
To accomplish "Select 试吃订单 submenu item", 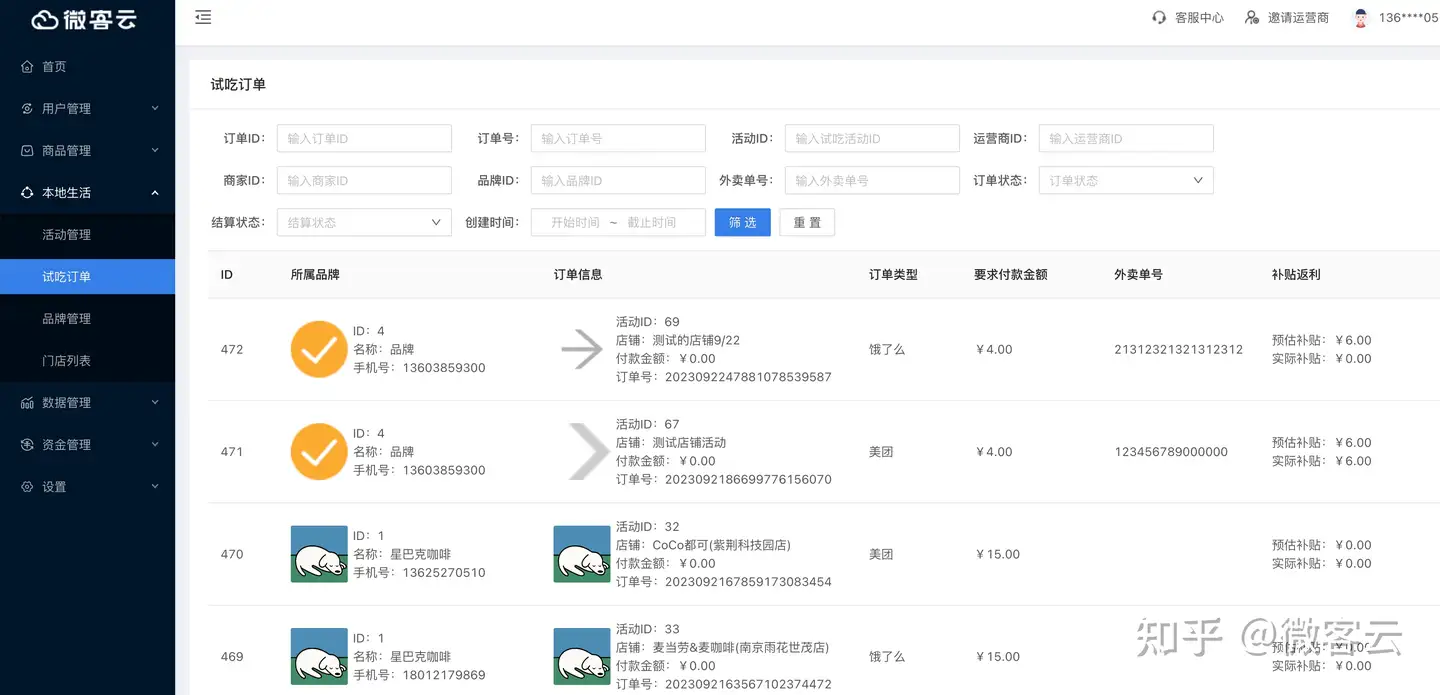I will 87,277.
